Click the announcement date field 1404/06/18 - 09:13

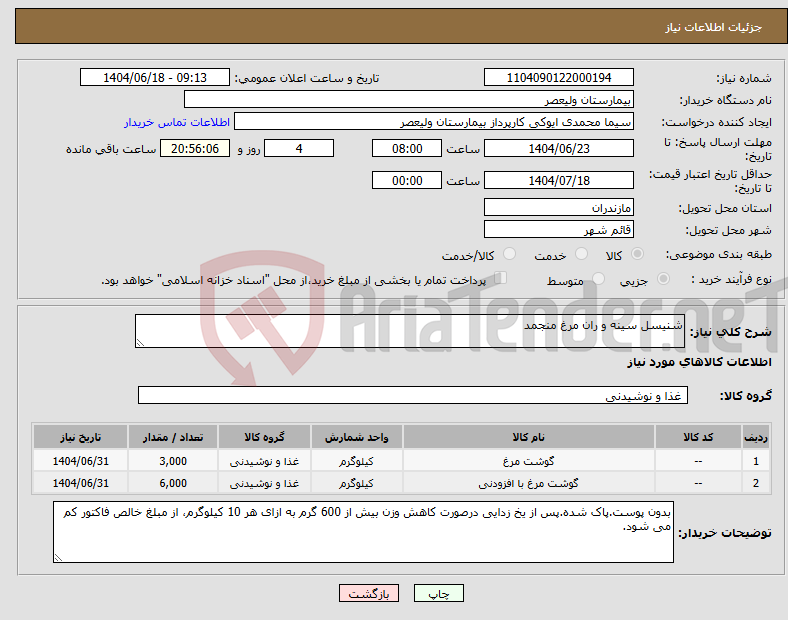pos(155,77)
